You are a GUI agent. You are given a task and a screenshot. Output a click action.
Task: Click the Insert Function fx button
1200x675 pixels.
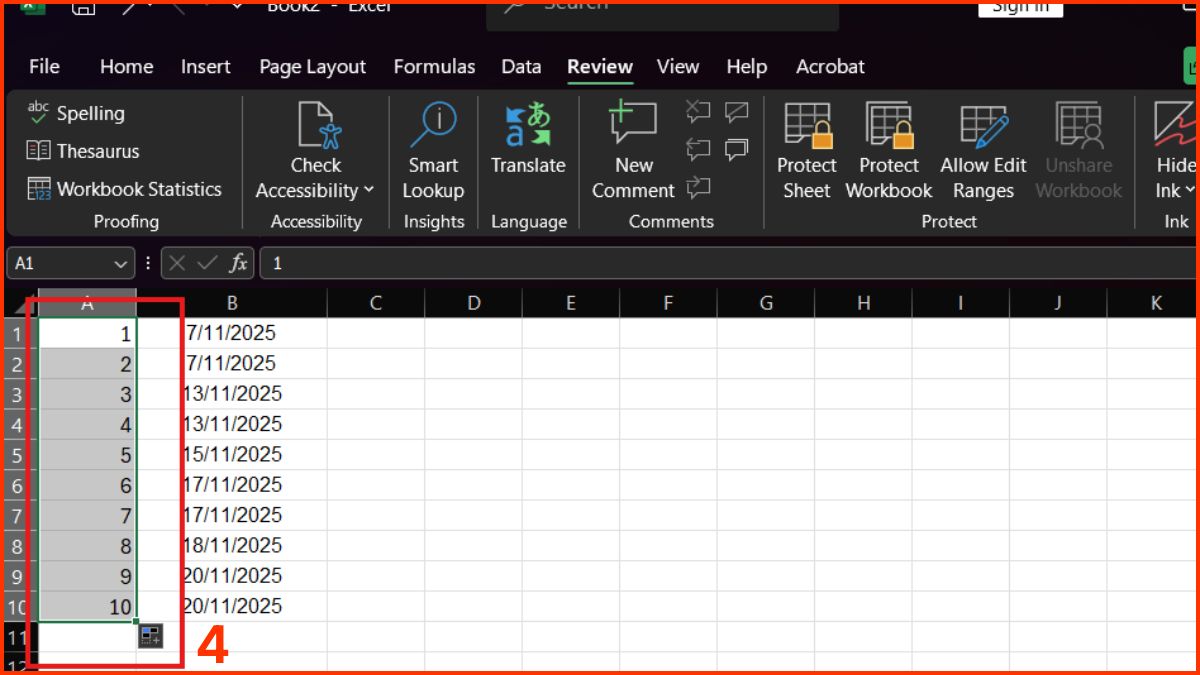(238, 264)
